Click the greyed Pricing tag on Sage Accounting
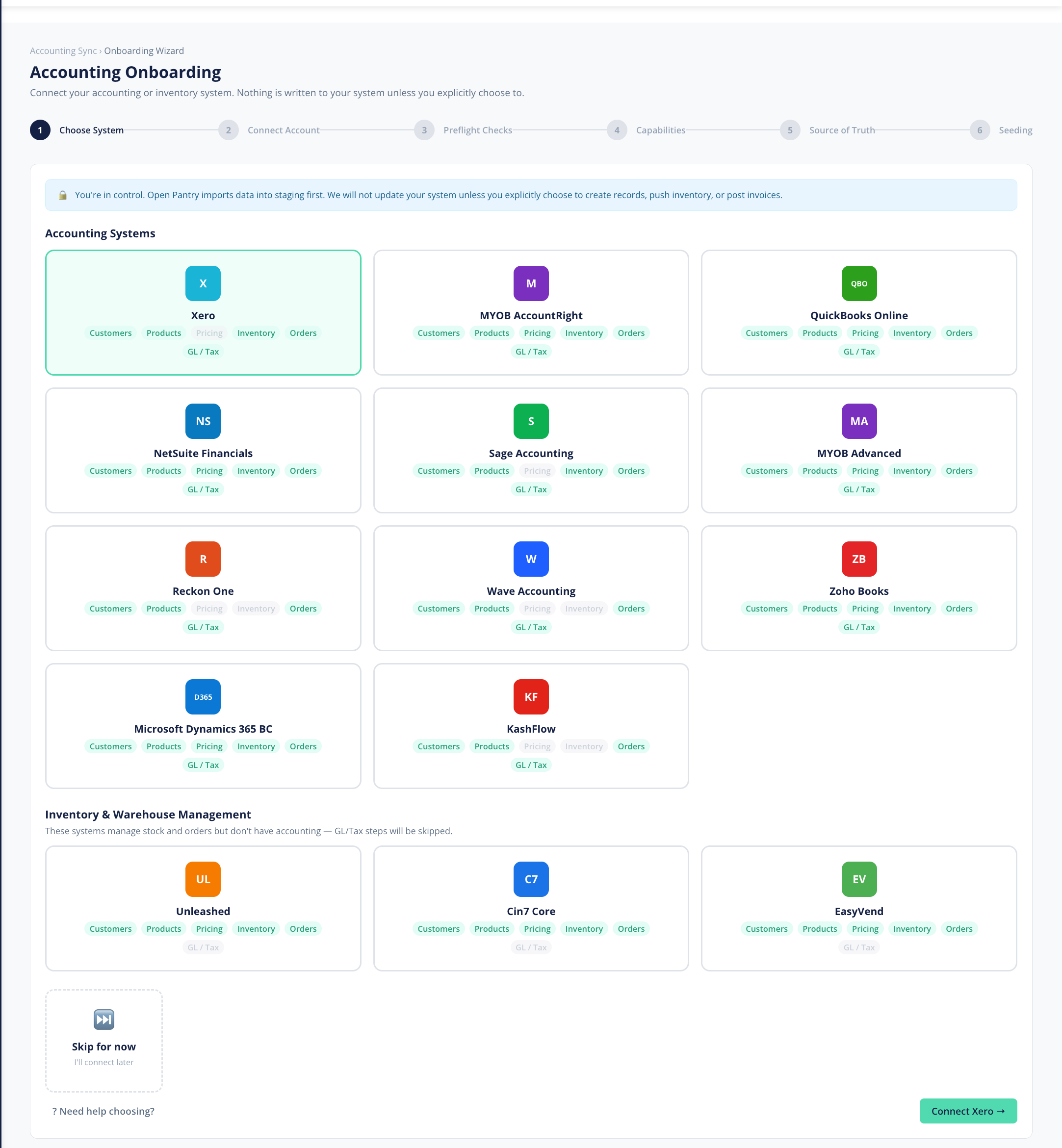 click(x=537, y=471)
